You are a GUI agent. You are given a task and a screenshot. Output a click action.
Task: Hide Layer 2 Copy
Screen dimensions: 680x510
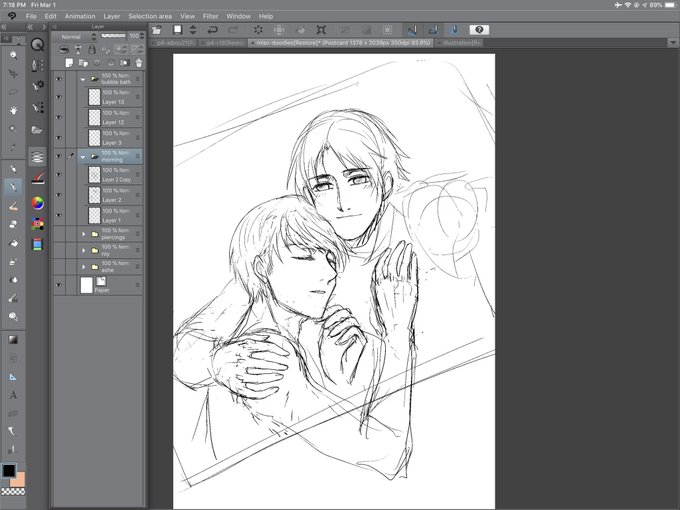click(x=59, y=175)
